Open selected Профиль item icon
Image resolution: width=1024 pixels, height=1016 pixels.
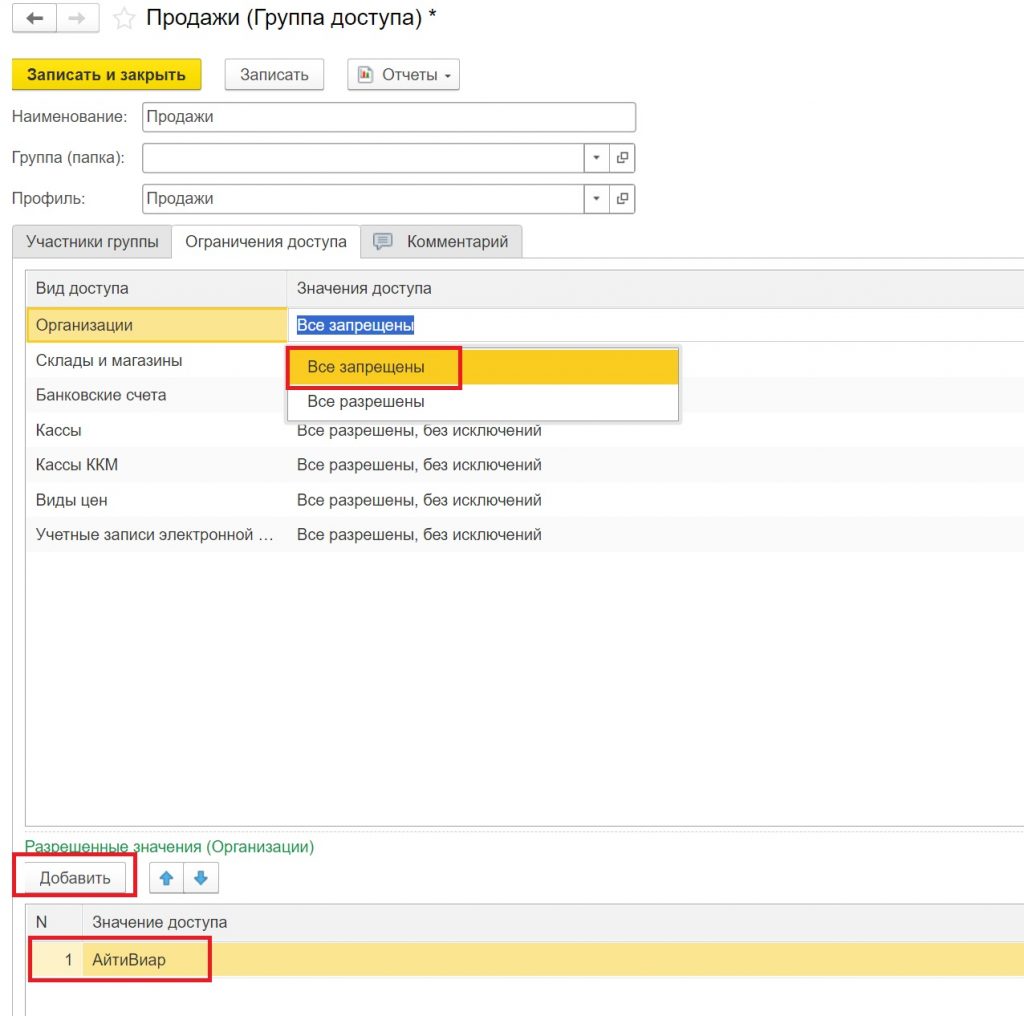[622, 198]
